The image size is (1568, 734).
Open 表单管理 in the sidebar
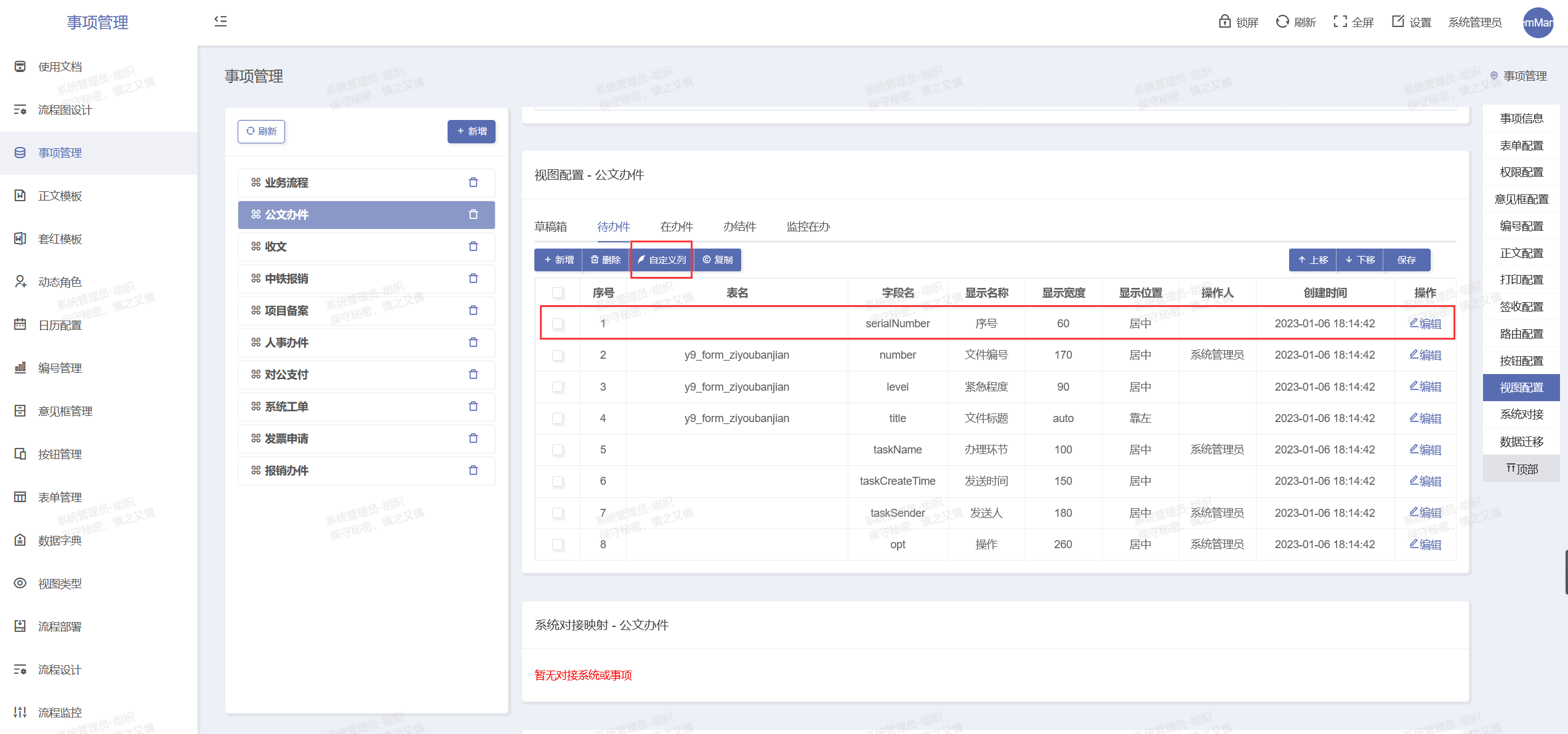(x=60, y=497)
